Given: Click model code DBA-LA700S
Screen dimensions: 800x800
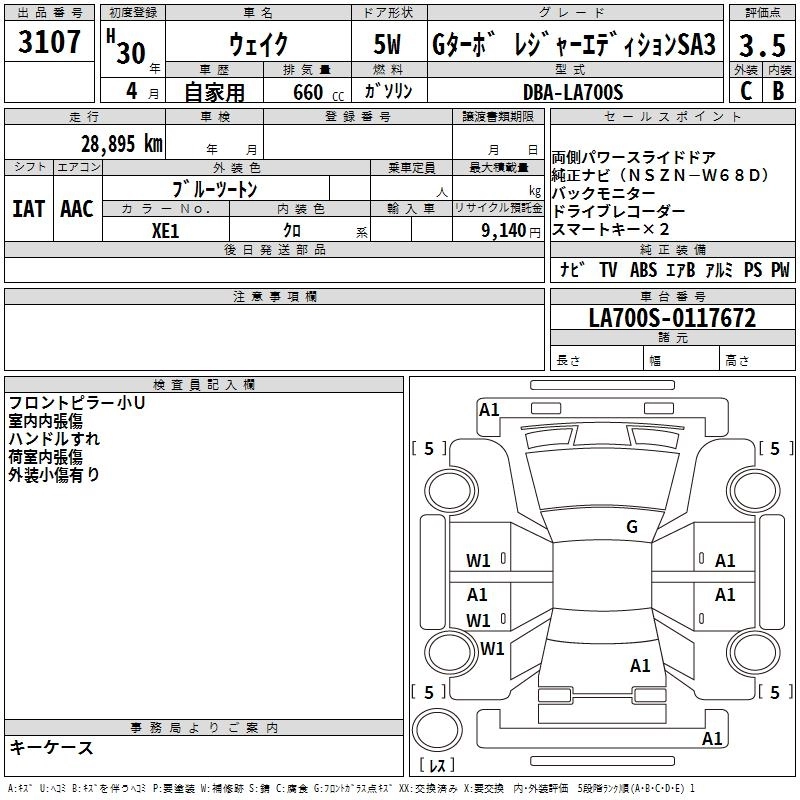Looking at the screenshot, I should (573, 92).
